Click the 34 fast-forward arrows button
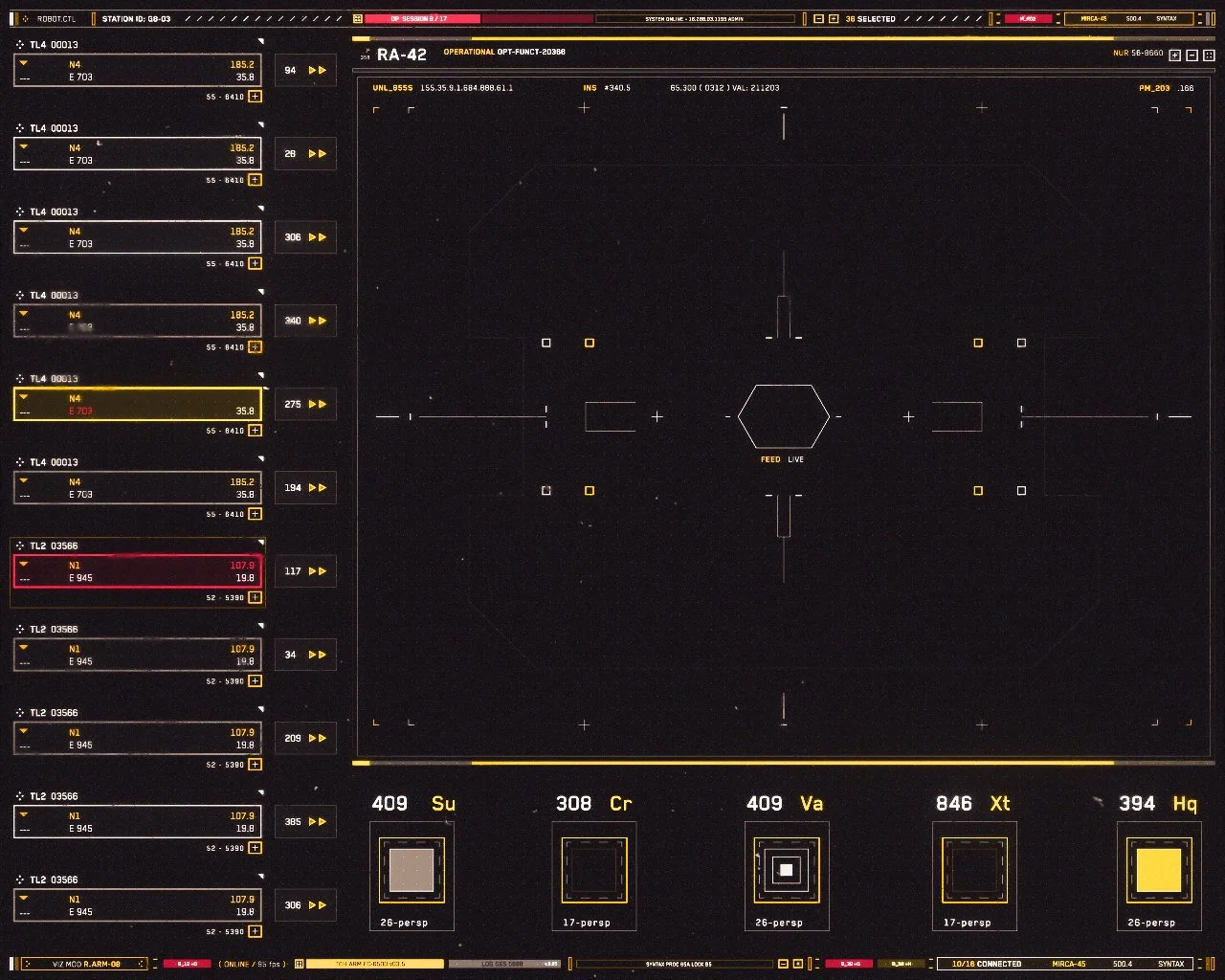This screenshot has width=1225, height=980. [306, 655]
